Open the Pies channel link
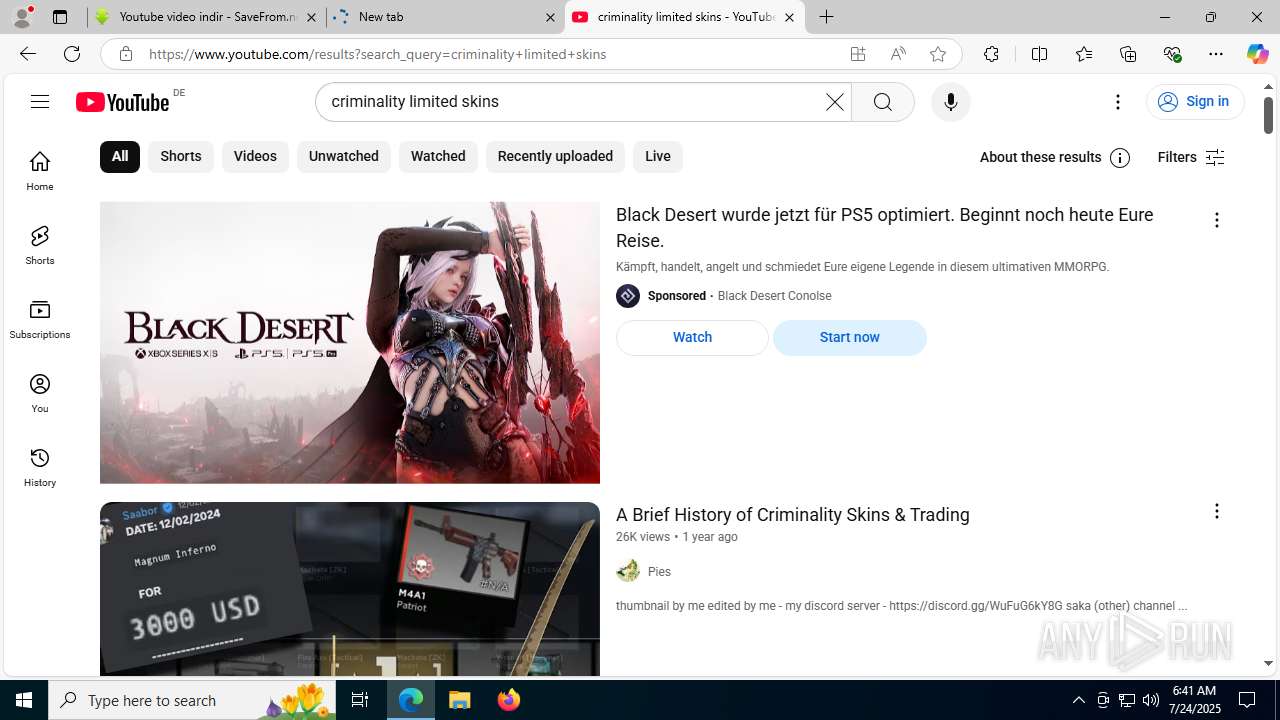The height and width of the screenshot is (720, 1280). (659, 572)
